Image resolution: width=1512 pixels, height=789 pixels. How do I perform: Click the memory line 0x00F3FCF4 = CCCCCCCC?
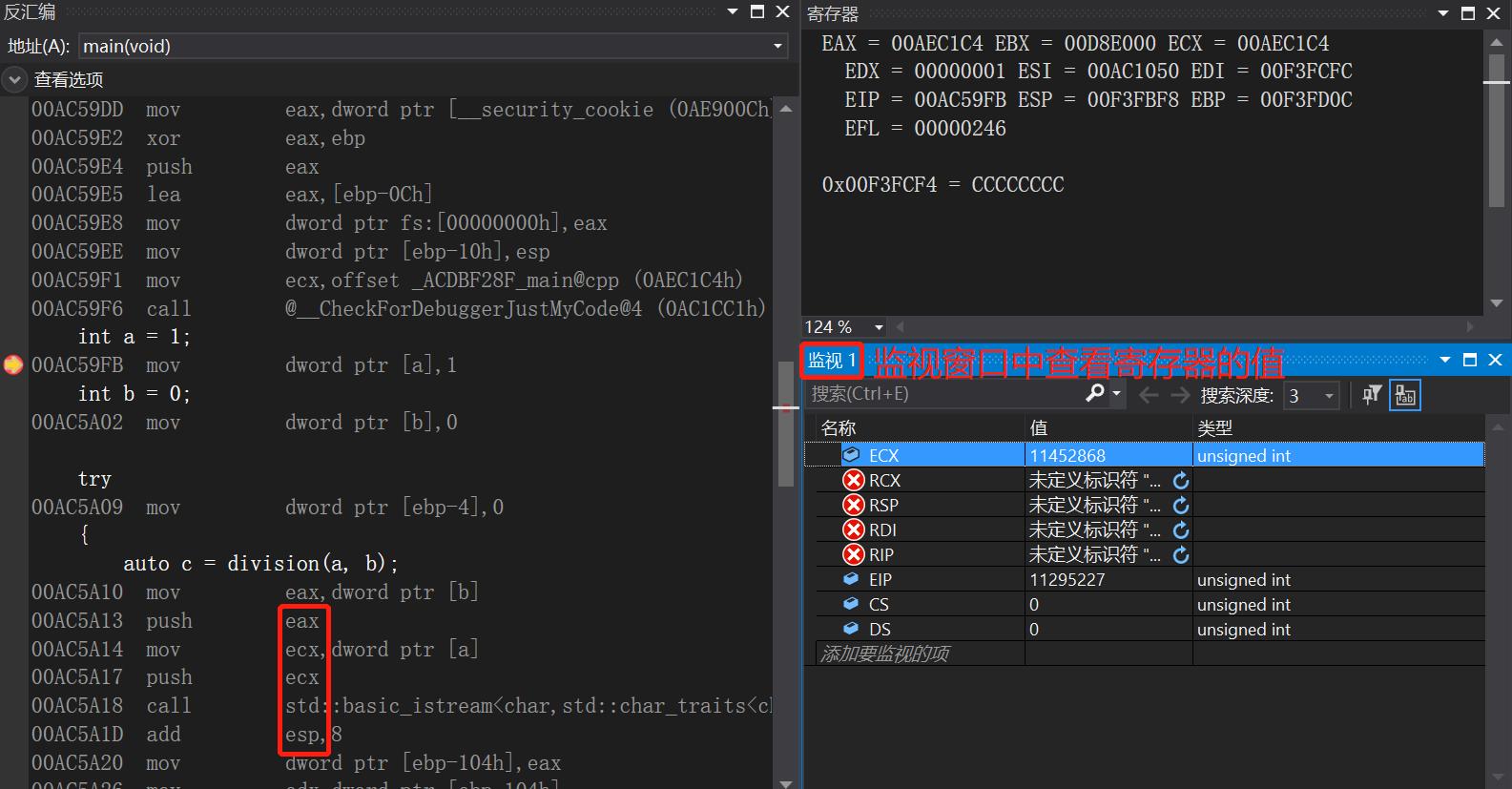click(x=942, y=185)
